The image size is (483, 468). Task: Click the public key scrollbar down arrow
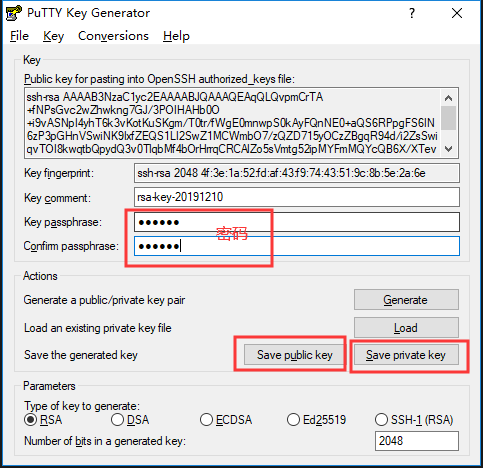pos(449,149)
